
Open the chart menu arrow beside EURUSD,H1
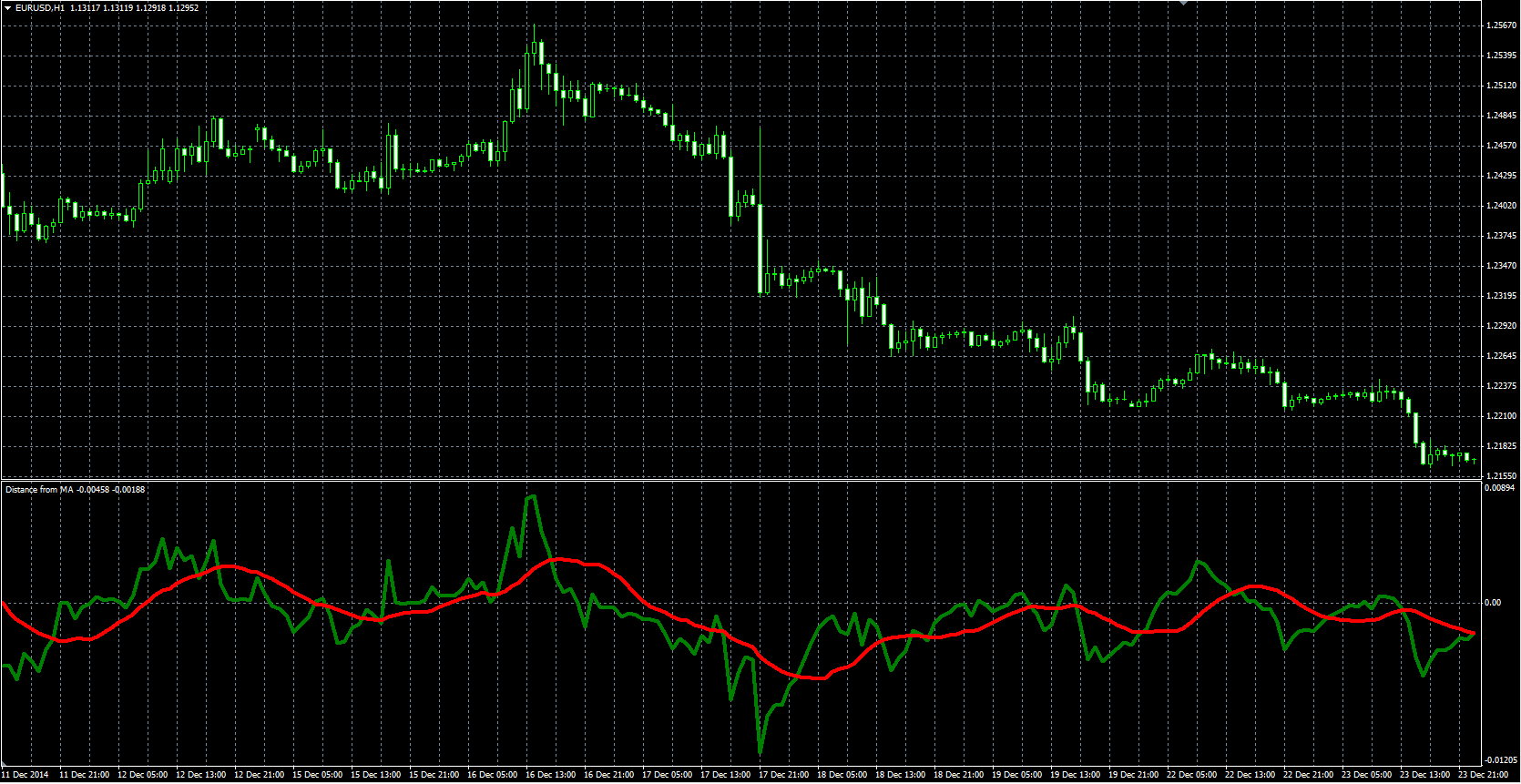(8, 8)
